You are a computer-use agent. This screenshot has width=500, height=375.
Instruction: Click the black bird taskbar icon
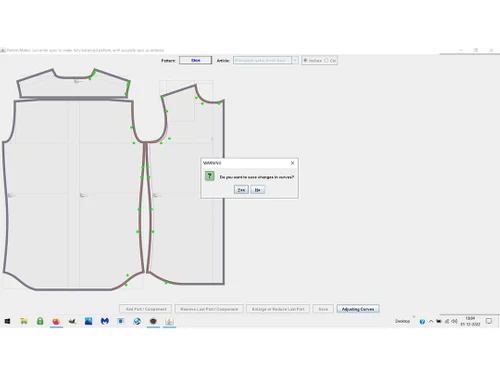[x=72, y=321]
